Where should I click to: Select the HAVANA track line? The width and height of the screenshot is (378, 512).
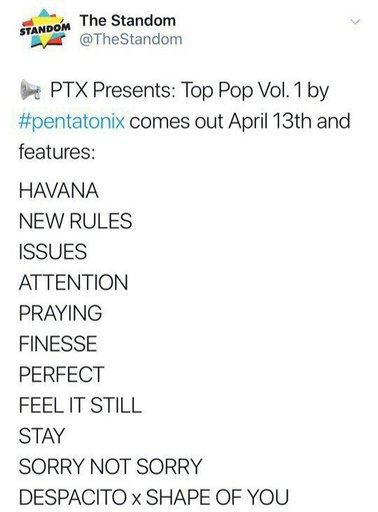click(x=59, y=191)
